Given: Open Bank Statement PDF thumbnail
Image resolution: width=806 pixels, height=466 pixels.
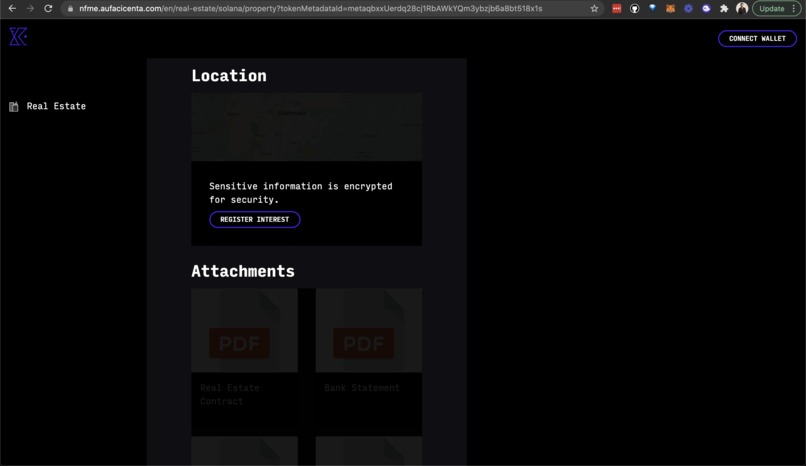Looking at the screenshot, I should click(x=369, y=330).
